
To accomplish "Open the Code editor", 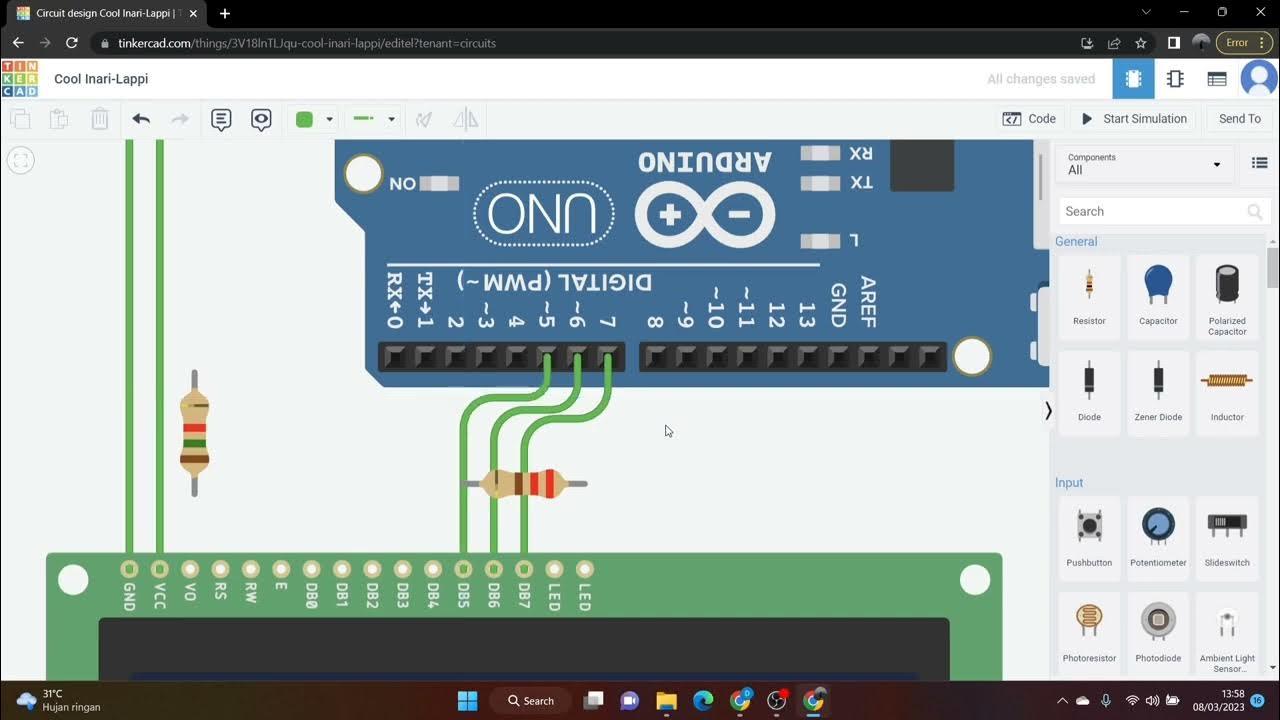I will point(1029,119).
